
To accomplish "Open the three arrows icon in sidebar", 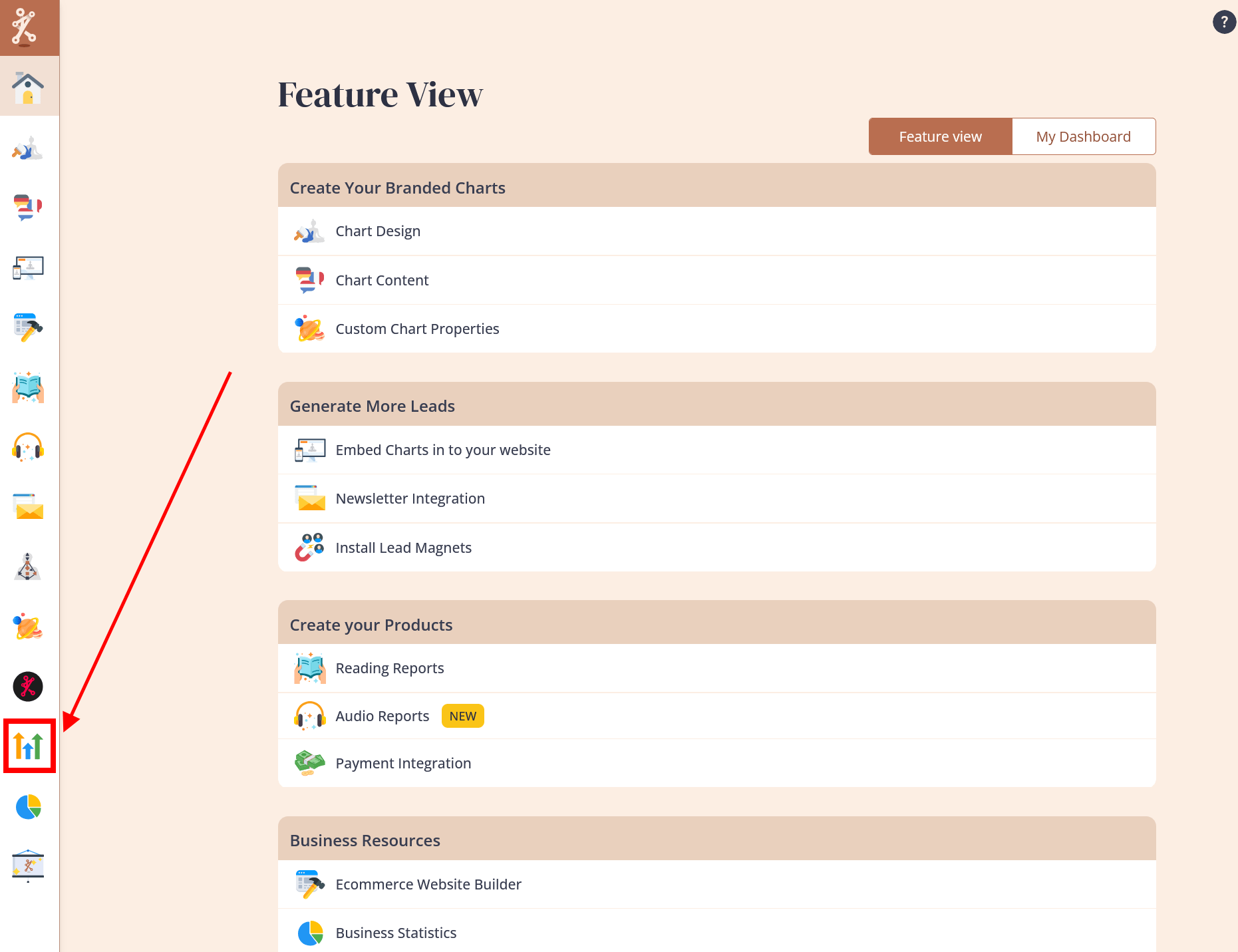I will 29,746.
